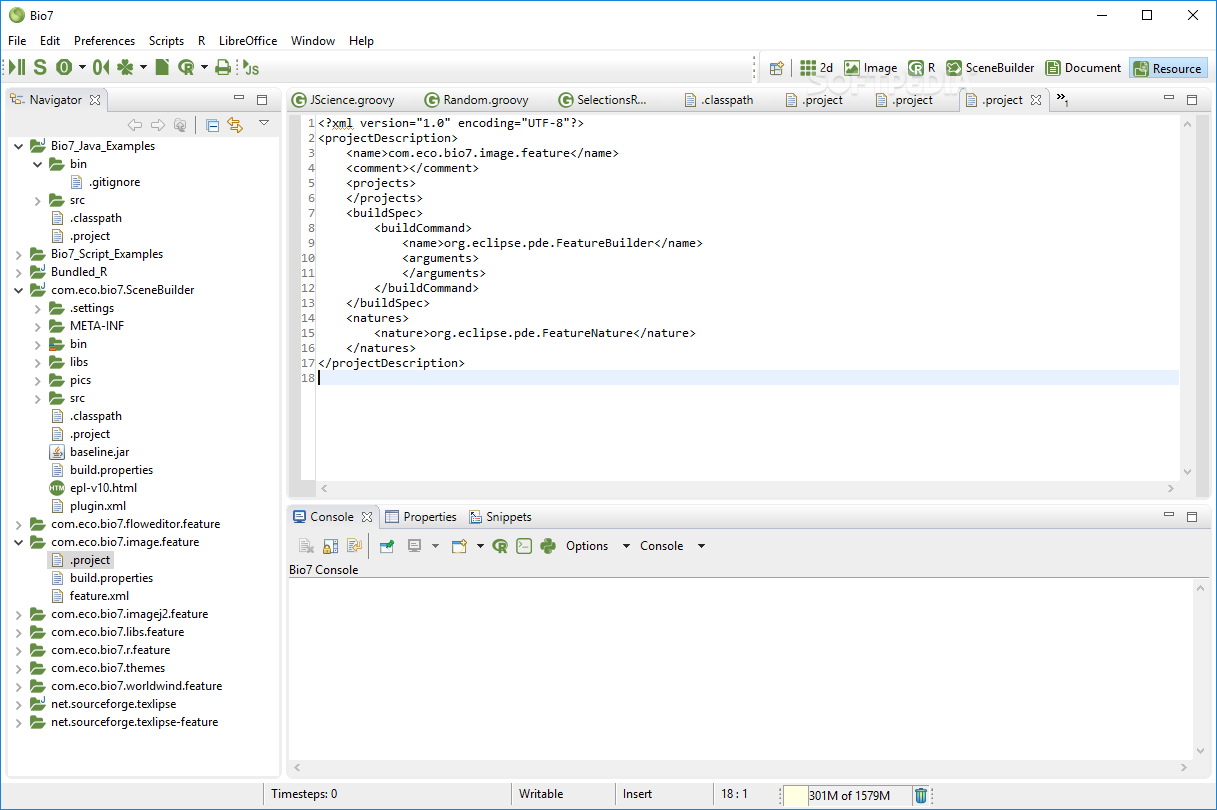This screenshot has width=1217, height=810.
Task: Expand com.eco.bio7.floweditor.feature project
Action: pyautogui.click(x=19, y=524)
